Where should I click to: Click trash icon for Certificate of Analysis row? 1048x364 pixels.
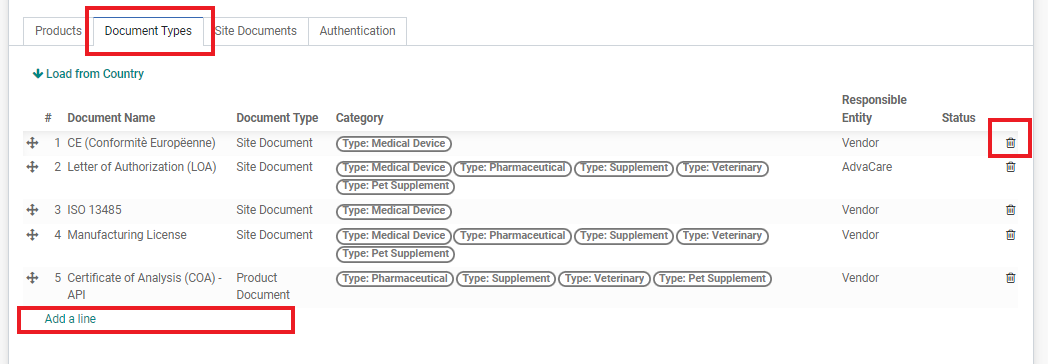coord(1011,277)
